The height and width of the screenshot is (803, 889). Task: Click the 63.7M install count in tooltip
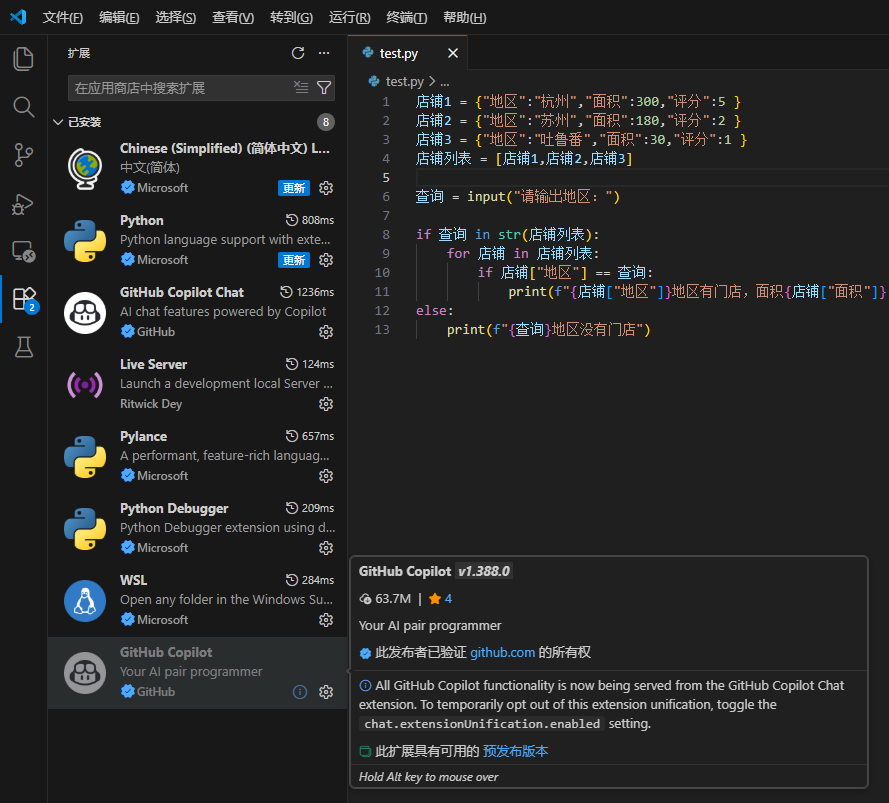(x=386, y=599)
